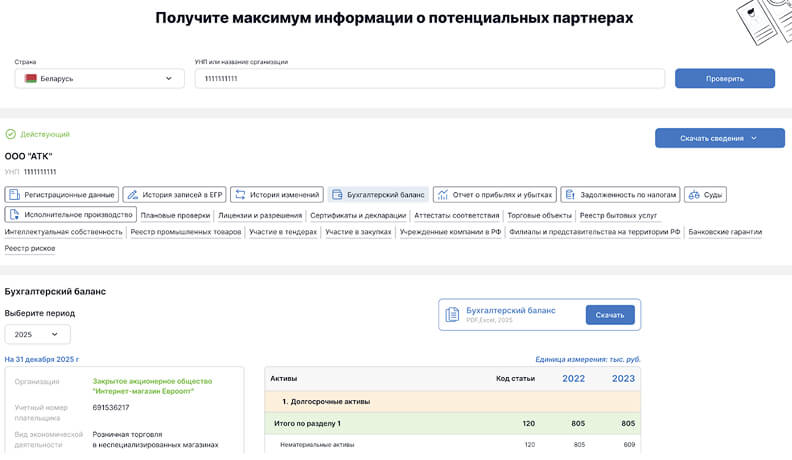
Task: Select the Банковские гарантии tab
Action: click(x=724, y=232)
